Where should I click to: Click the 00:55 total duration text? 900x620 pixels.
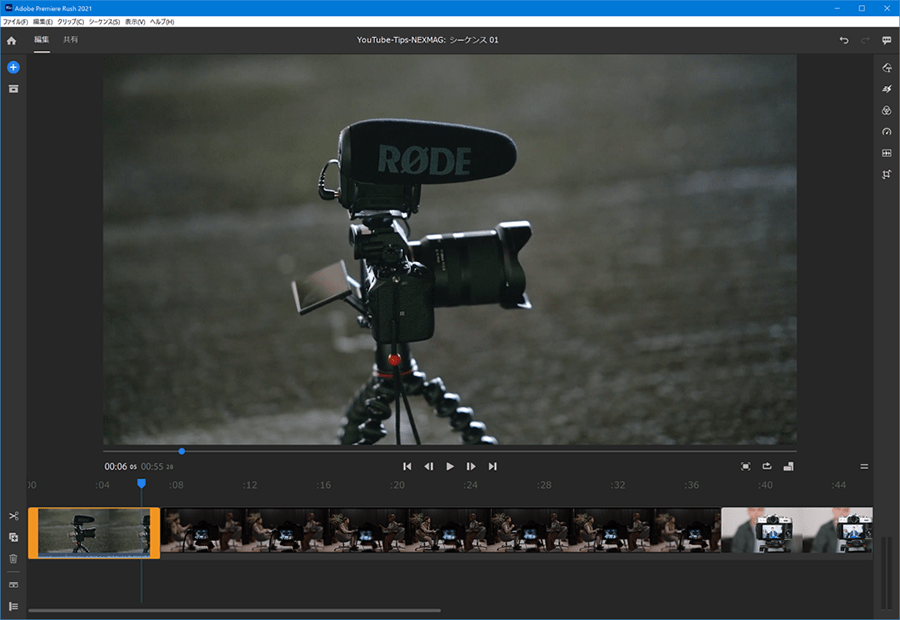(152, 467)
